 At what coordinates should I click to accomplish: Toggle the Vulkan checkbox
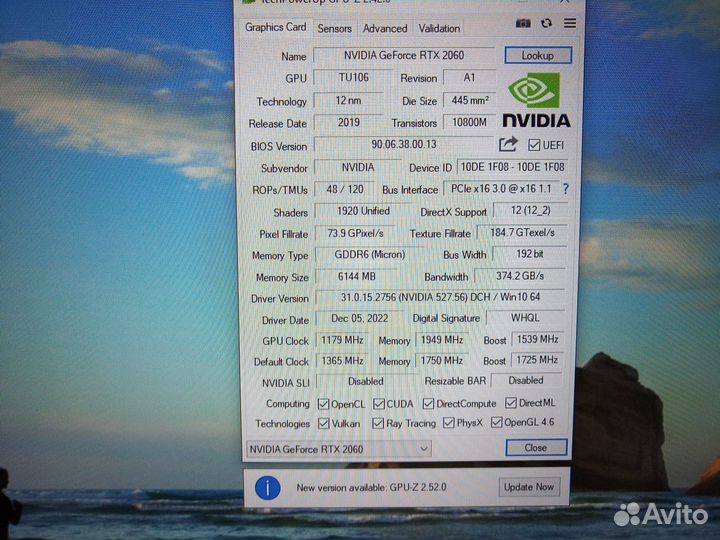323,423
